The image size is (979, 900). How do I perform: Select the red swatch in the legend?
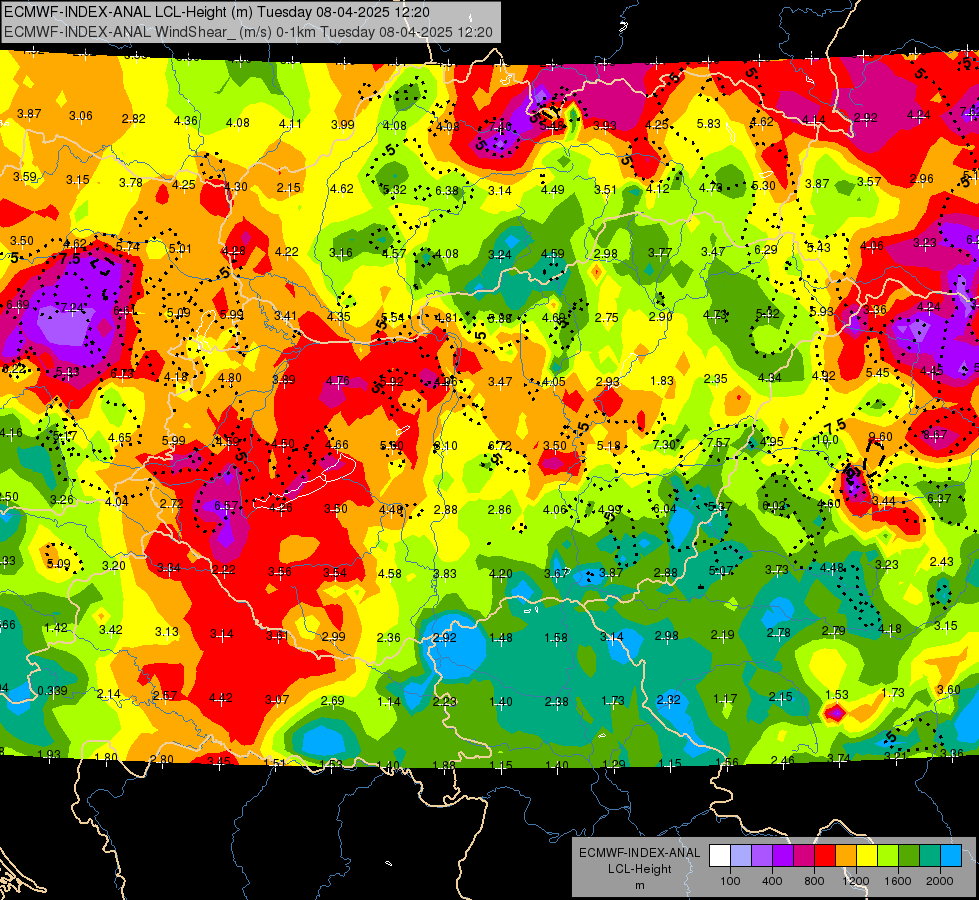click(825, 856)
